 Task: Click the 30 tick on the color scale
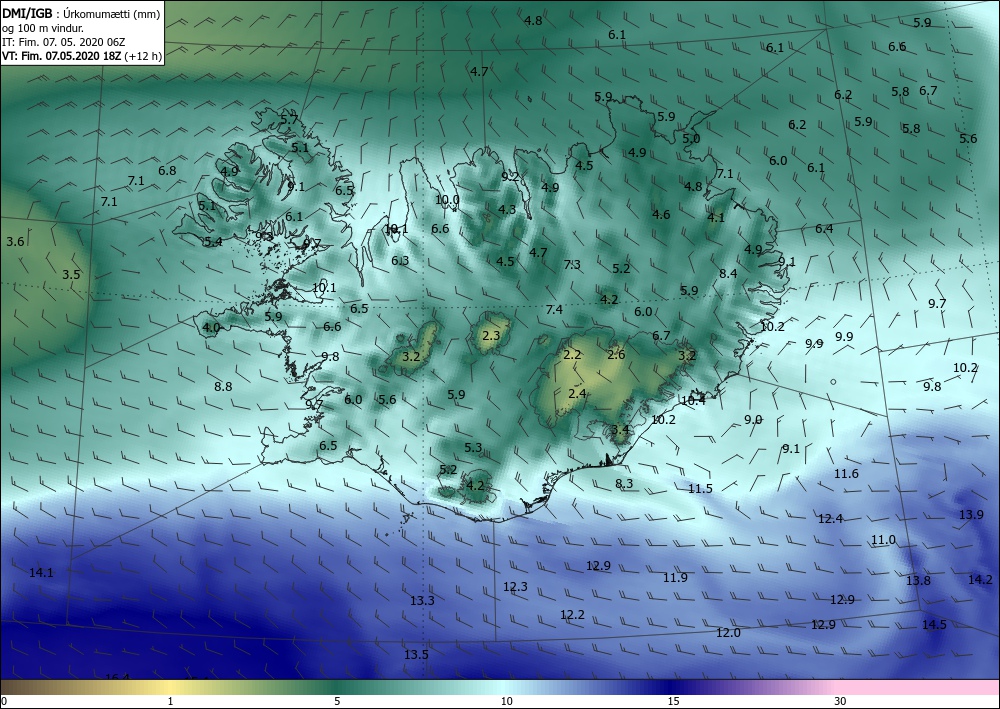click(x=841, y=701)
